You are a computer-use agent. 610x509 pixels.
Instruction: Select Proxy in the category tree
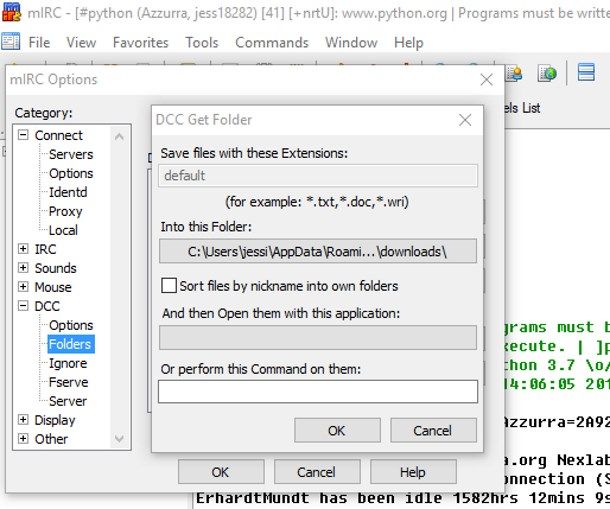65,211
